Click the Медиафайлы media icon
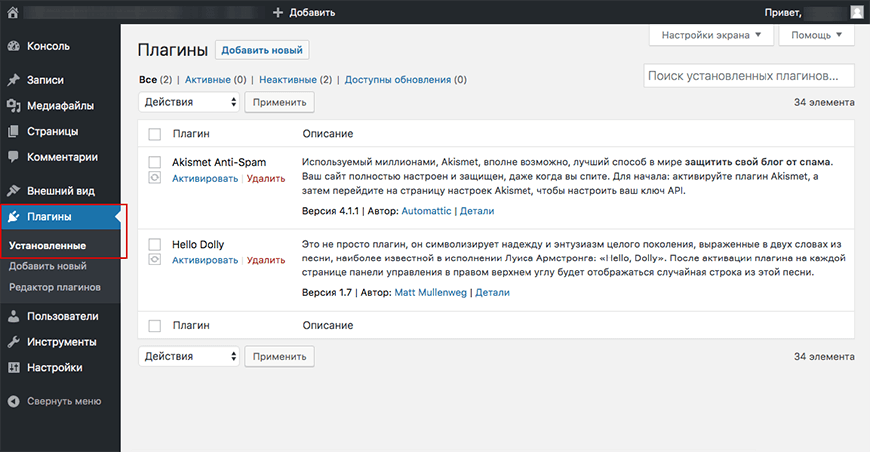 (14, 105)
